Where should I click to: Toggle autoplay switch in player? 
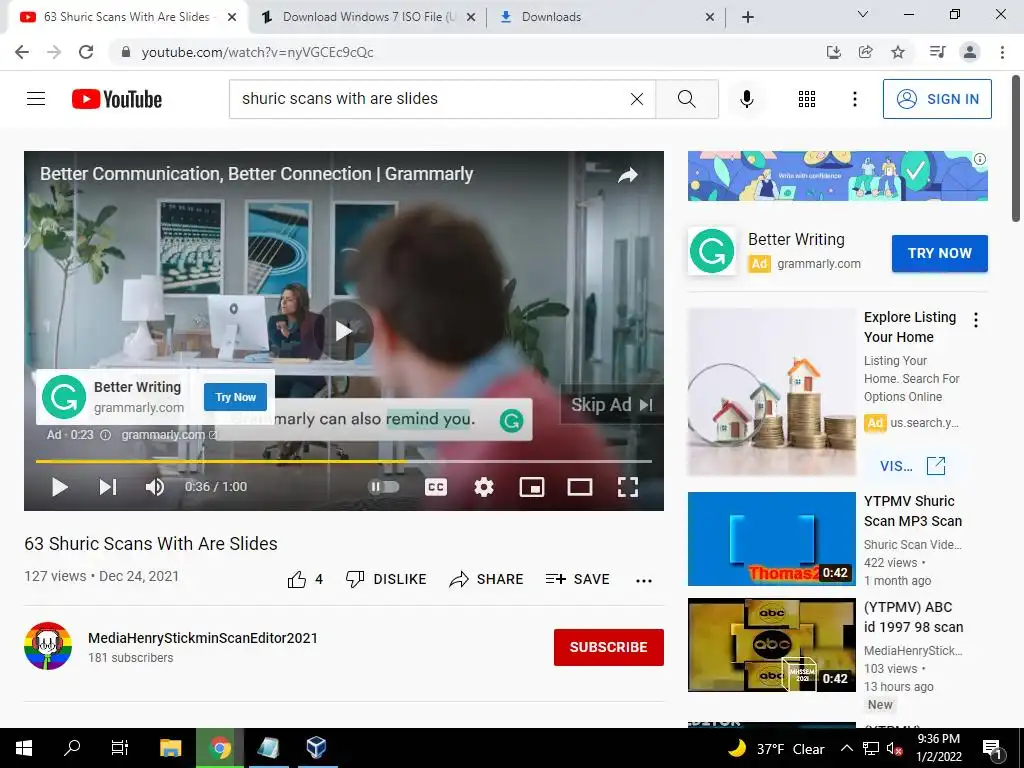click(x=384, y=487)
